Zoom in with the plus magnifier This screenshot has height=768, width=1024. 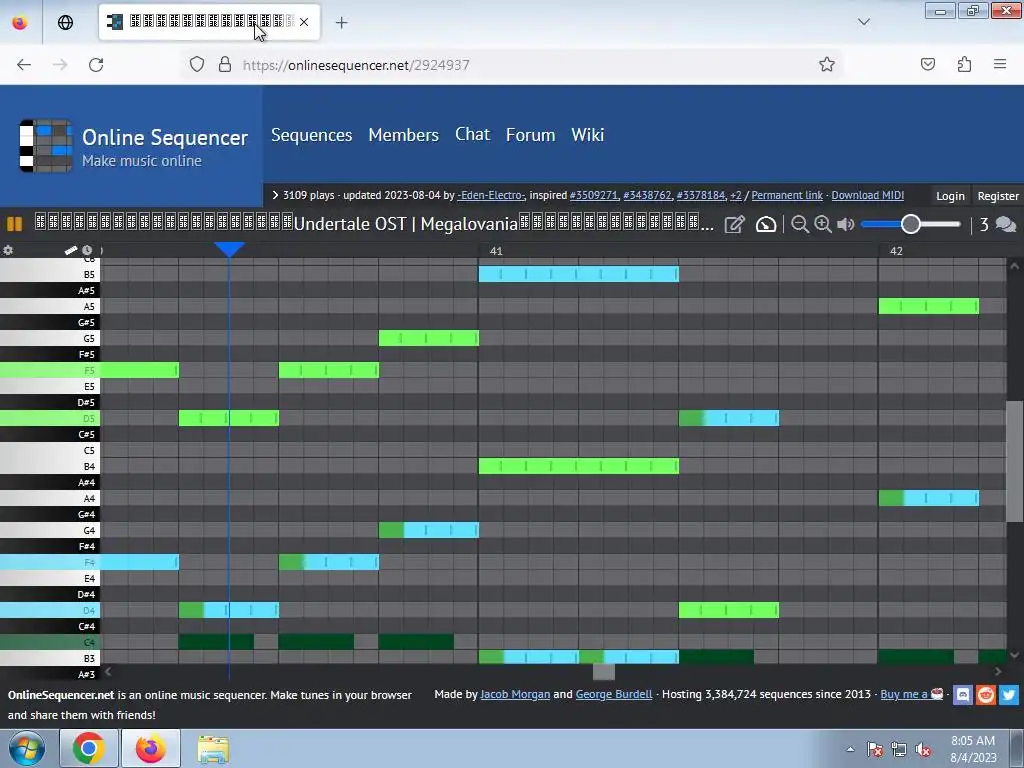[823, 224]
